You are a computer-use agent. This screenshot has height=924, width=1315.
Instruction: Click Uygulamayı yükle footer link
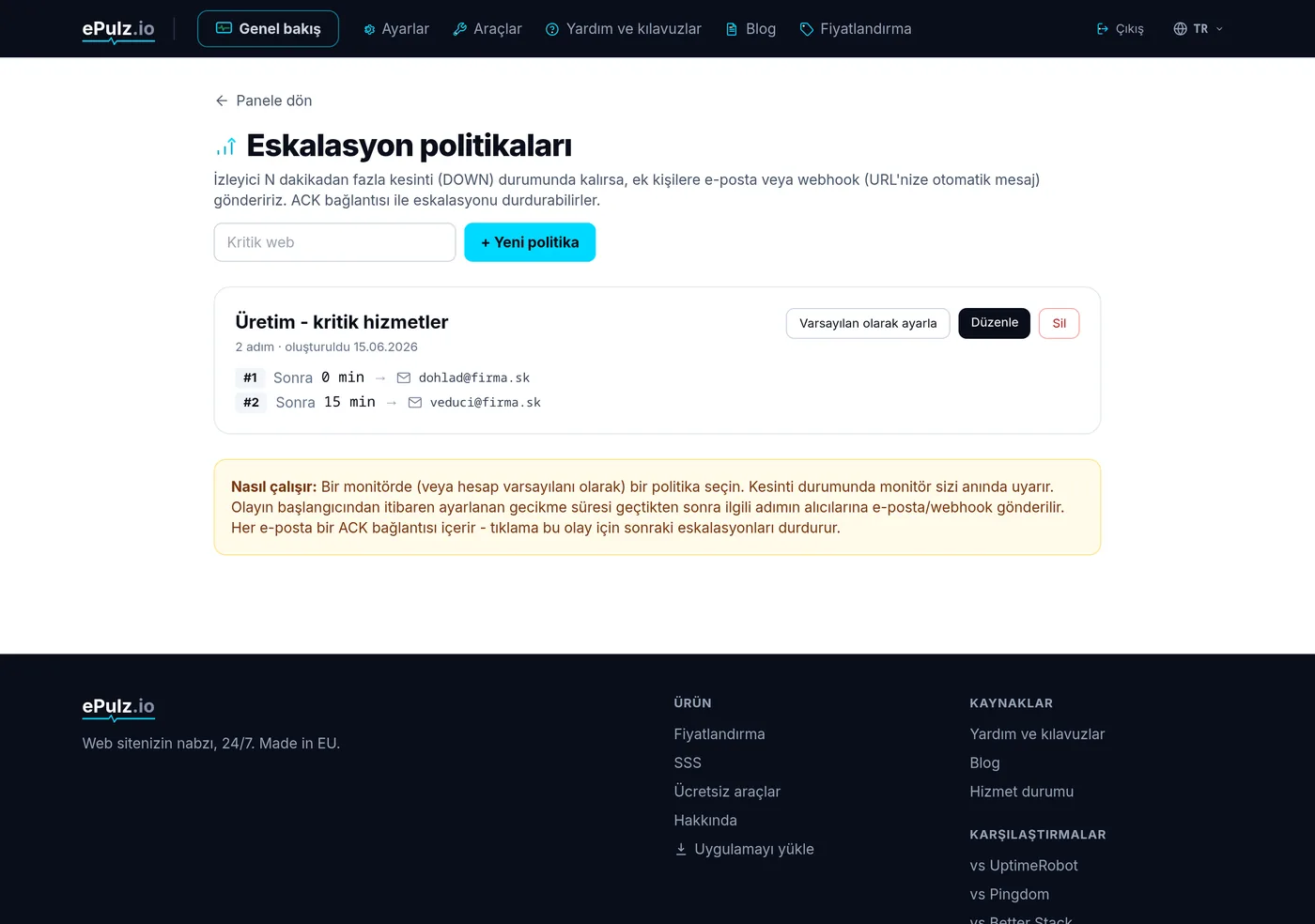744,849
